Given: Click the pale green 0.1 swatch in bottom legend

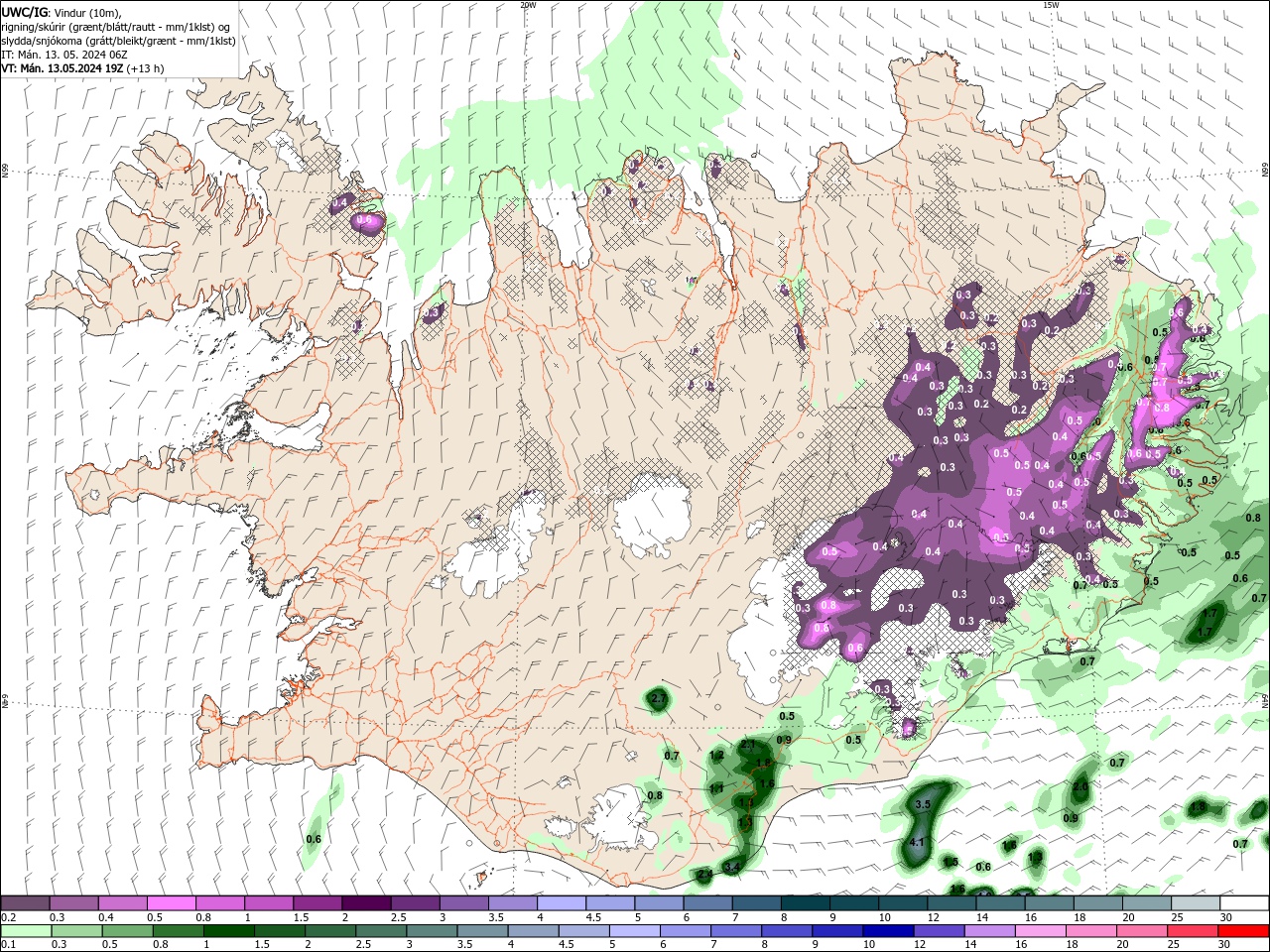Looking at the screenshot, I should [26, 930].
